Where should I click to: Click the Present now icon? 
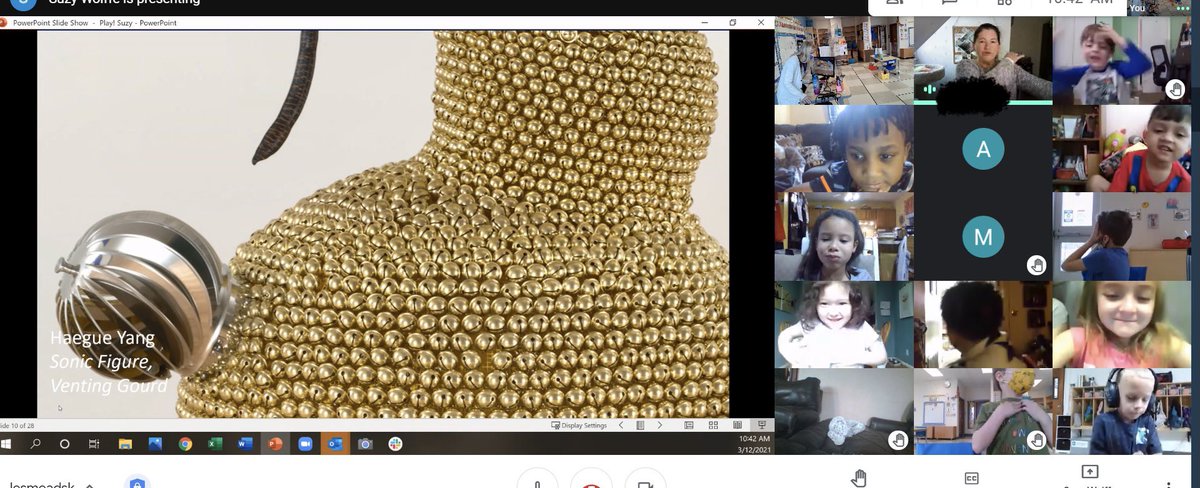click(x=1090, y=473)
